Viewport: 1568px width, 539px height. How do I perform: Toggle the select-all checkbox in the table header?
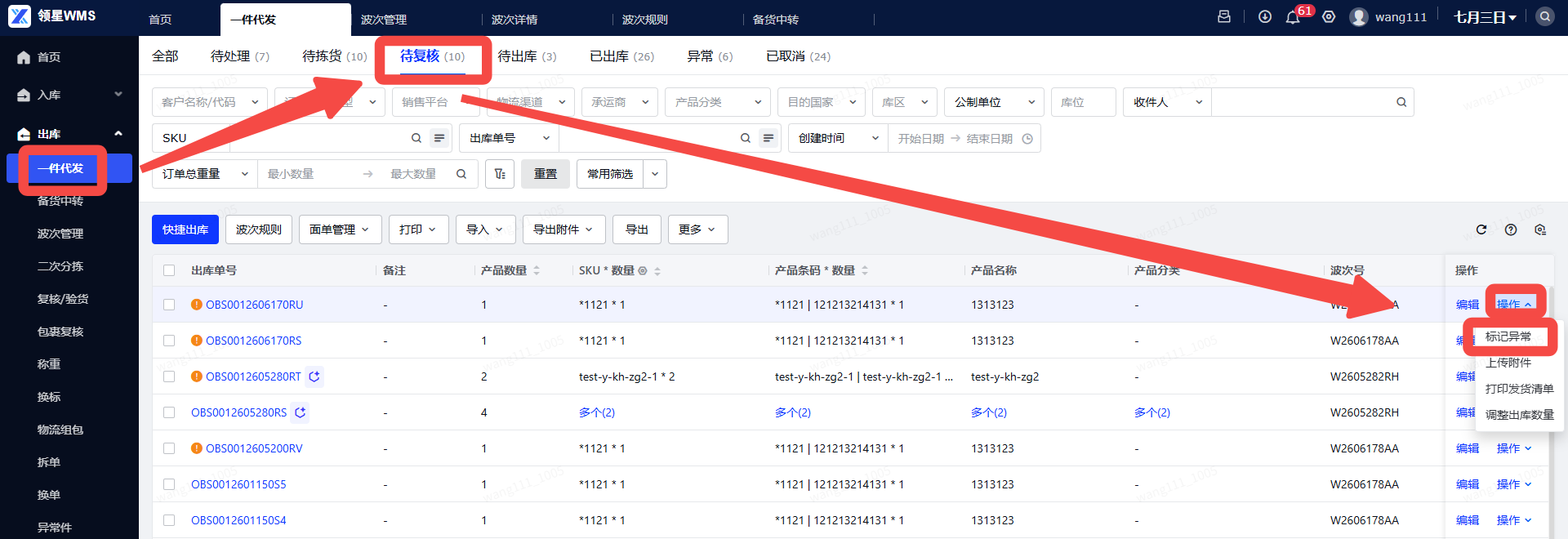click(x=169, y=270)
